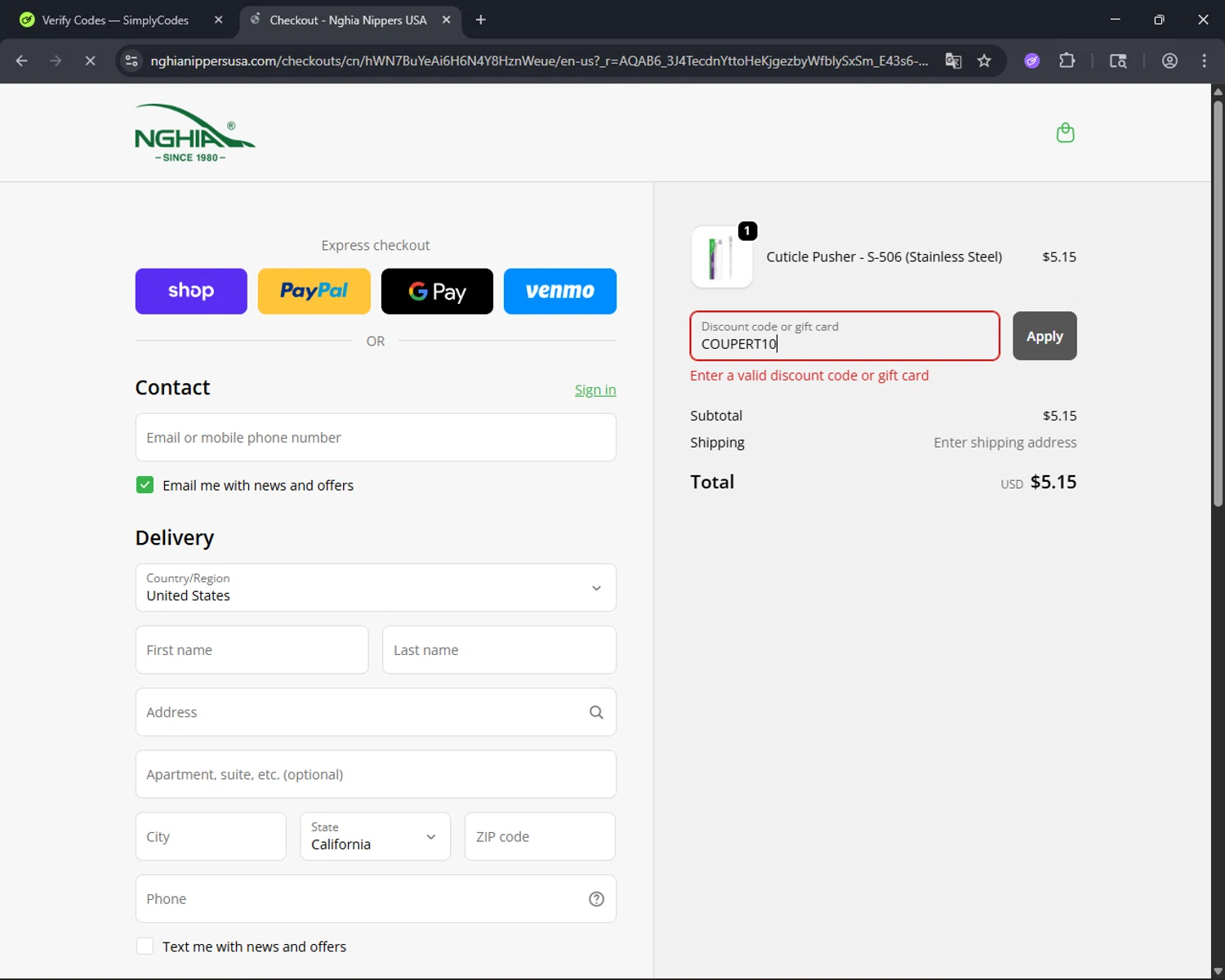The image size is (1225, 980).
Task: Open the Chrome profile icon
Action: point(1169,60)
